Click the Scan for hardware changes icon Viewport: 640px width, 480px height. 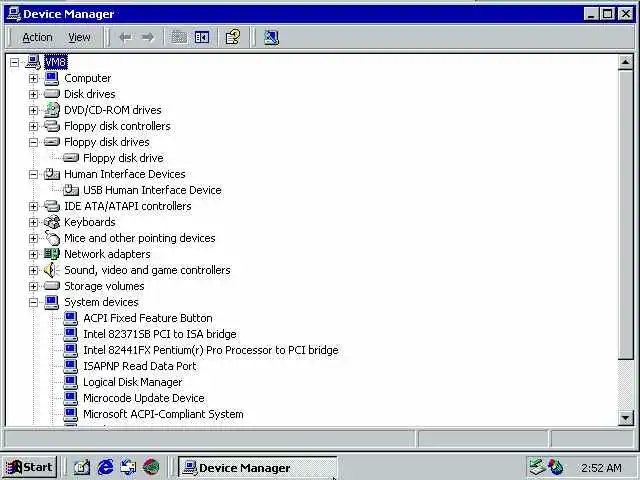(x=271, y=38)
